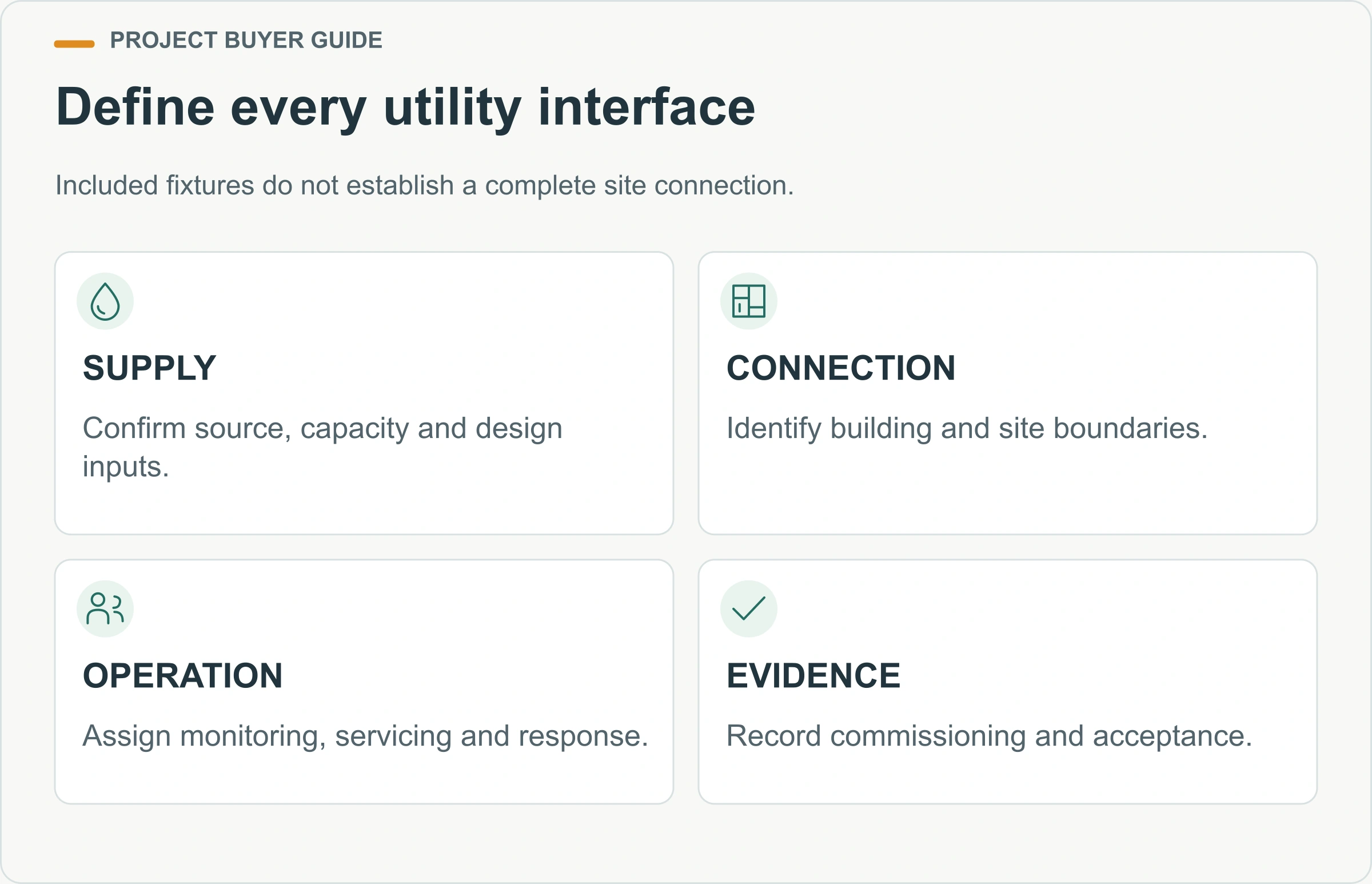Click the 'PROJECT BUYER GUIDE' label

click(246, 40)
